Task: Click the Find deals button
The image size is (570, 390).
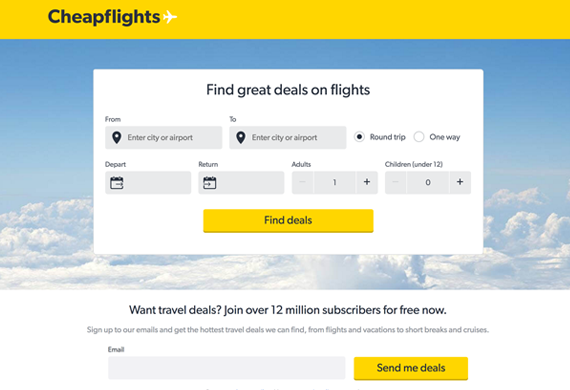Action: coord(288,220)
